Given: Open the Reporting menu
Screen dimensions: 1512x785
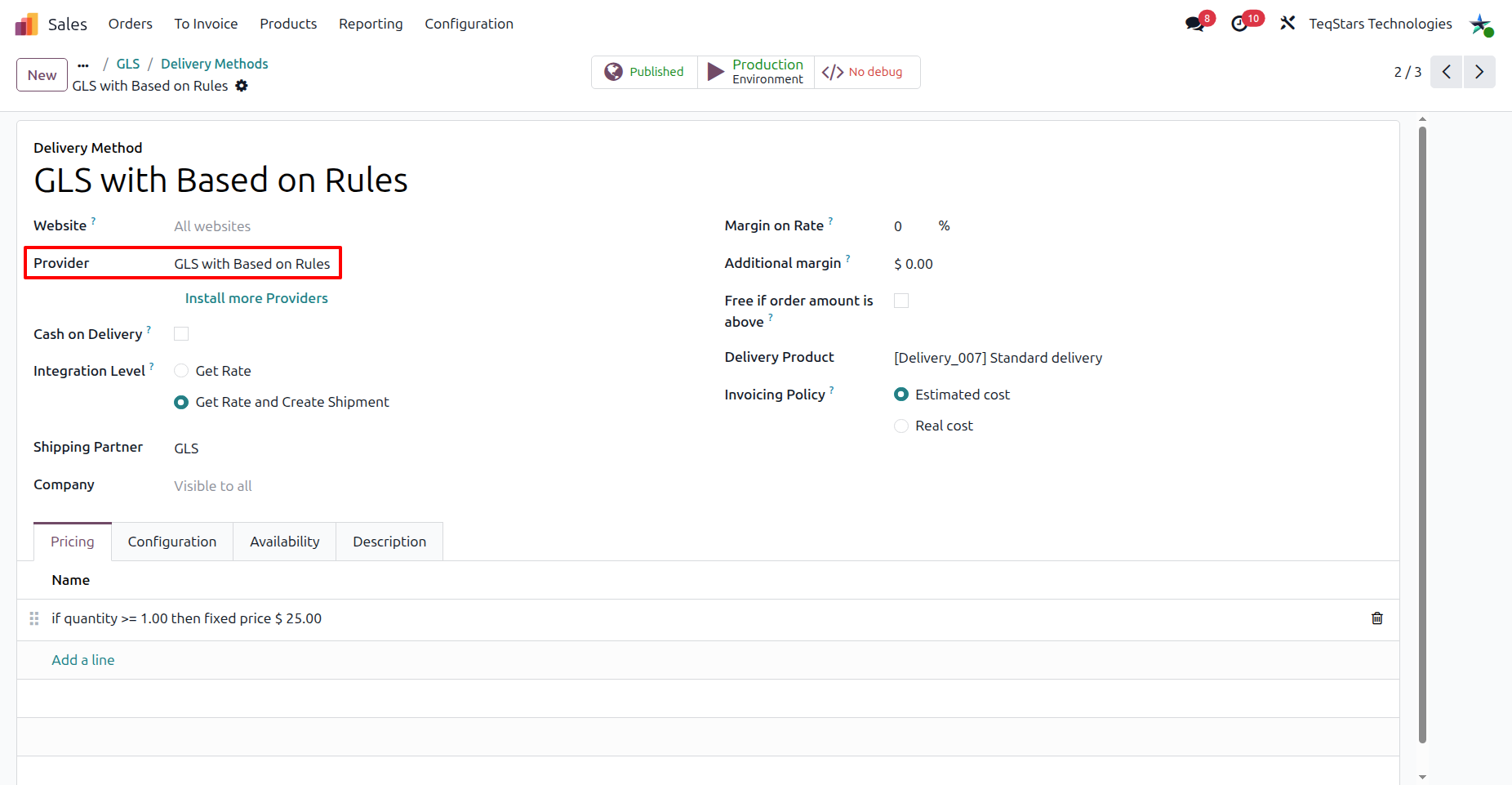Looking at the screenshot, I should point(371,24).
